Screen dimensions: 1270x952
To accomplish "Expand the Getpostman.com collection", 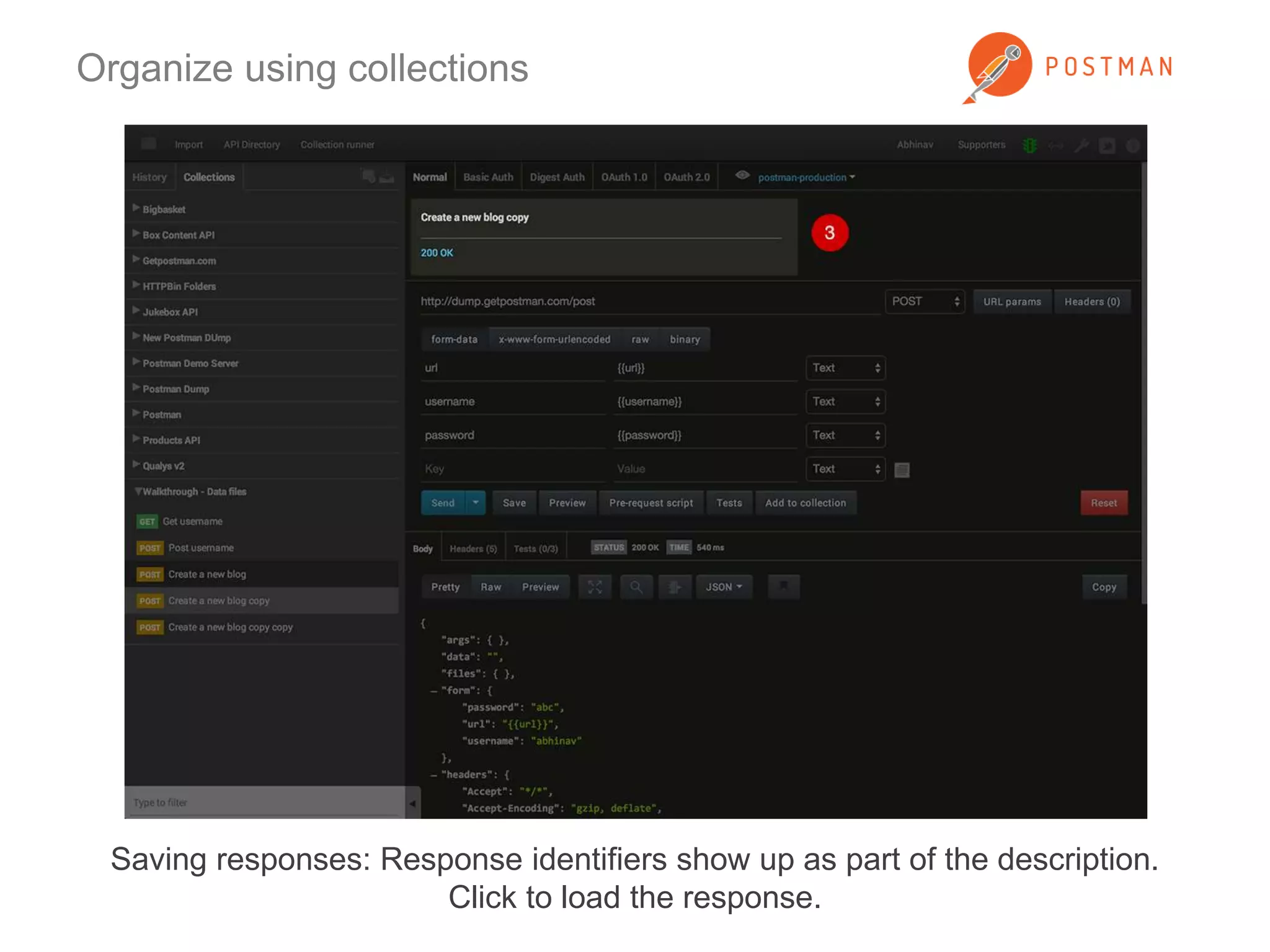I will coord(136,260).
